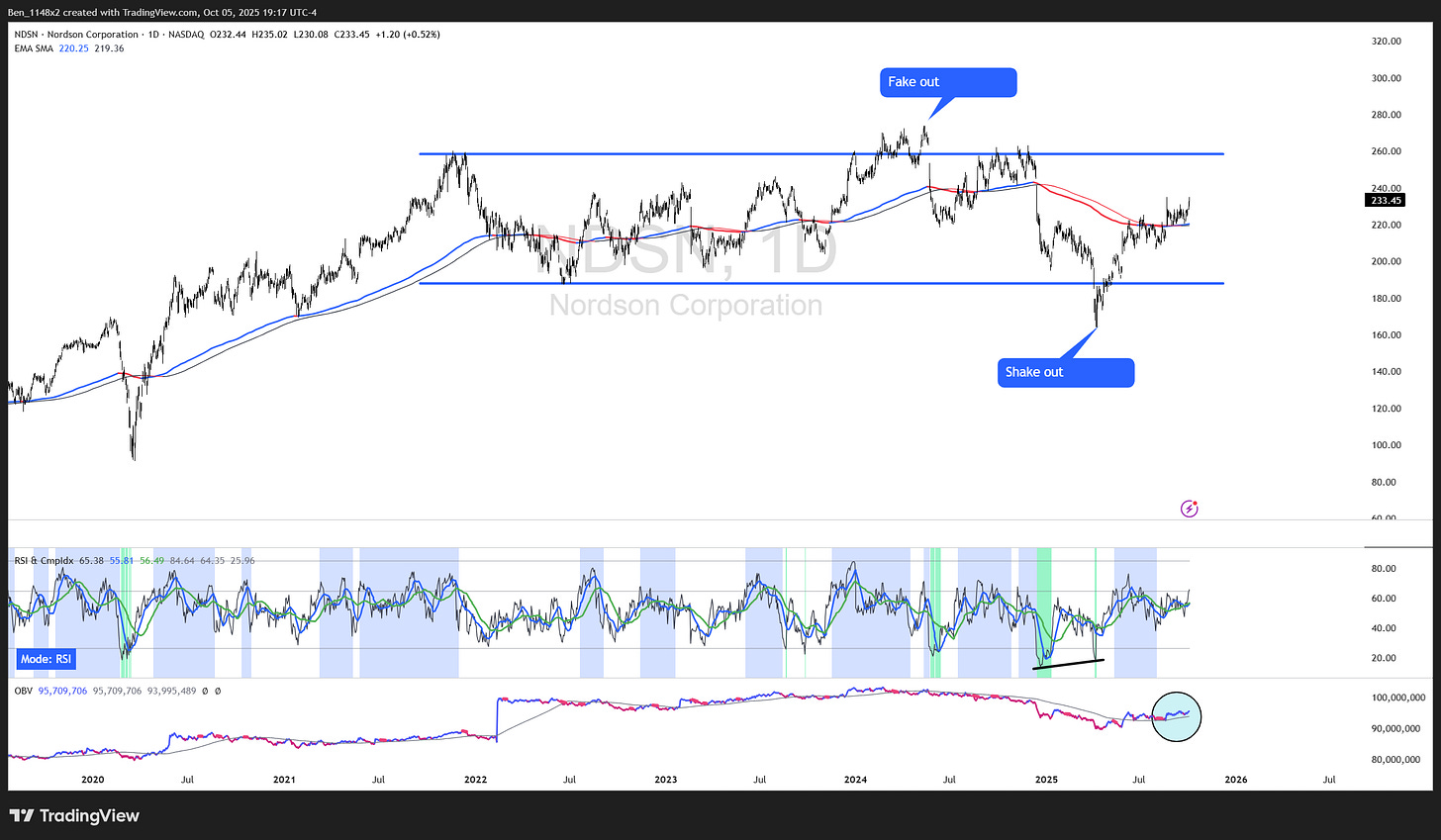Image resolution: width=1441 pixels, height=840 pixels.
Task: Click the 260.00 price axis label
Action: tap(1387, 151)
